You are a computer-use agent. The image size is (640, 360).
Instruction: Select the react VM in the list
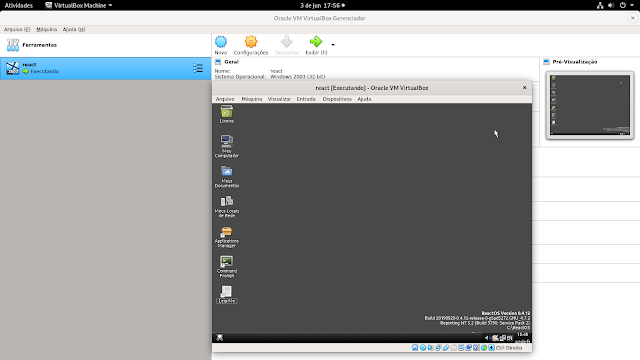click(105, 68)
